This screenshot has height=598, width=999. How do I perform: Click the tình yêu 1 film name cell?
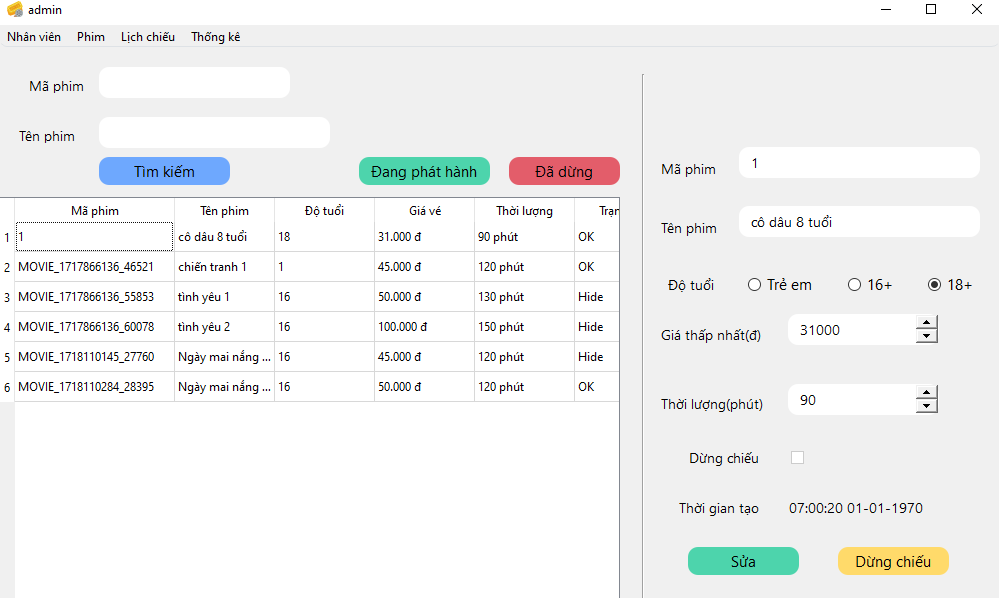click(224, 297)
